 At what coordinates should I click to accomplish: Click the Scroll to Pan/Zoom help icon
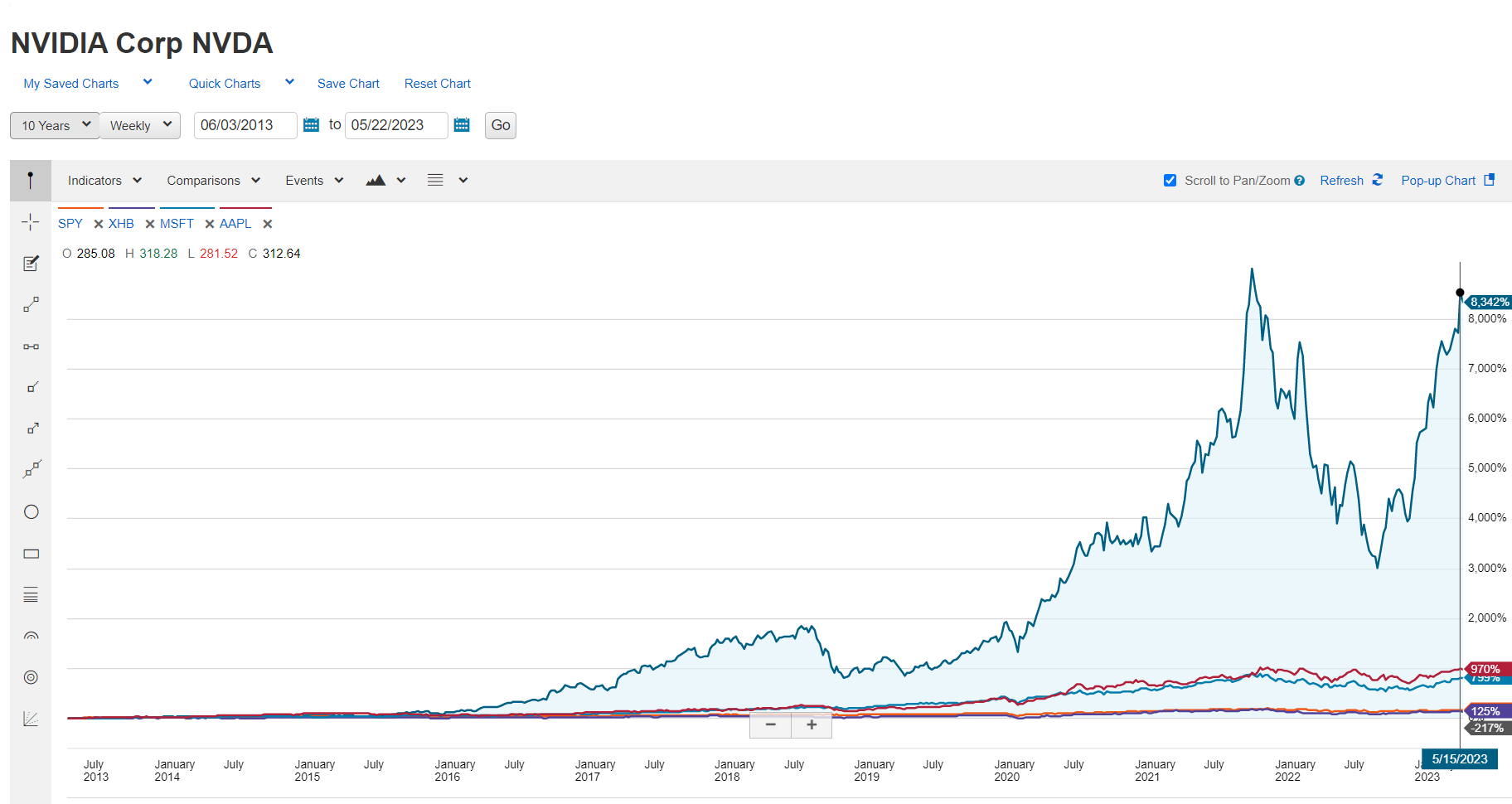1300,181
